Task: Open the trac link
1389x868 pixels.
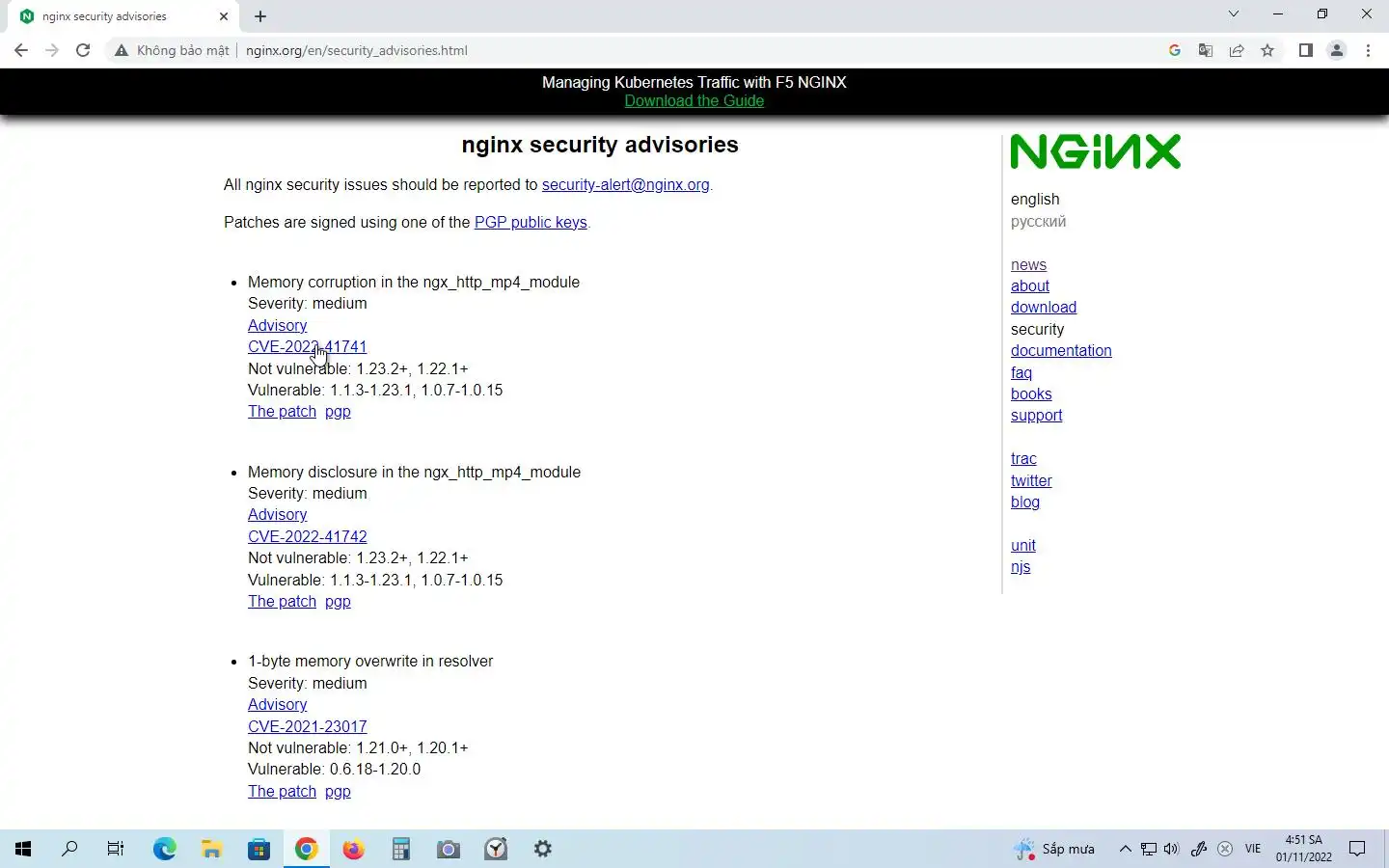Action: tap(1023, 458)
